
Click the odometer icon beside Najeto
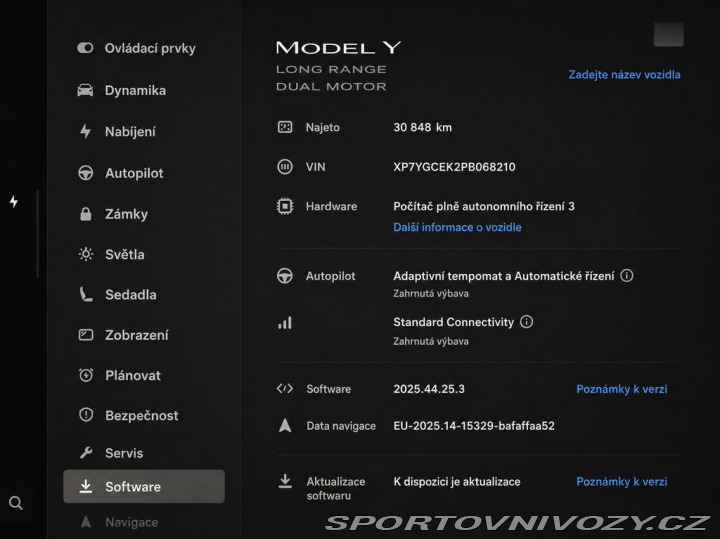[x=285, y=127]
